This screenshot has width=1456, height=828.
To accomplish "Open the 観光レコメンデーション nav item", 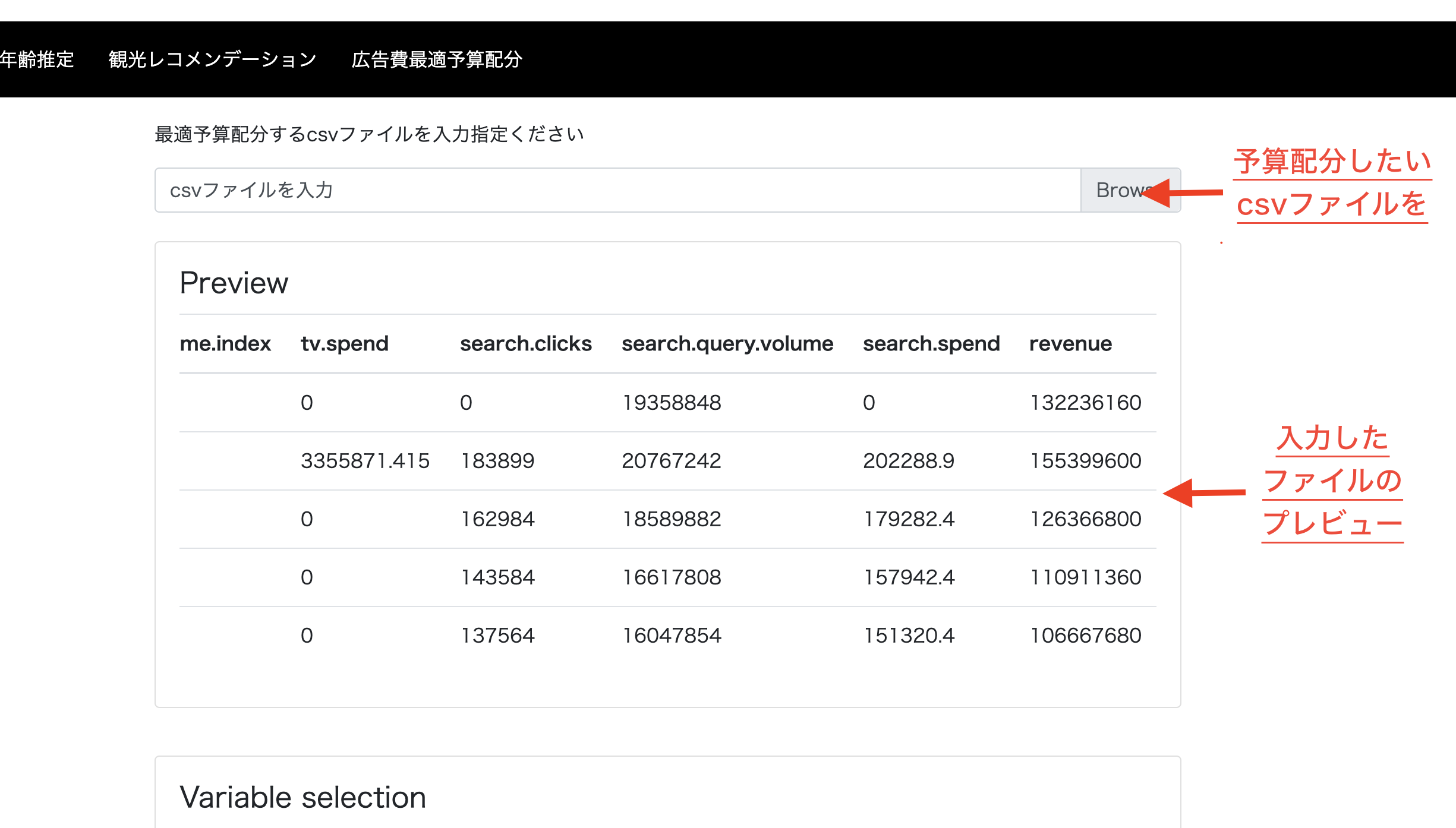I will coord(212,59).
